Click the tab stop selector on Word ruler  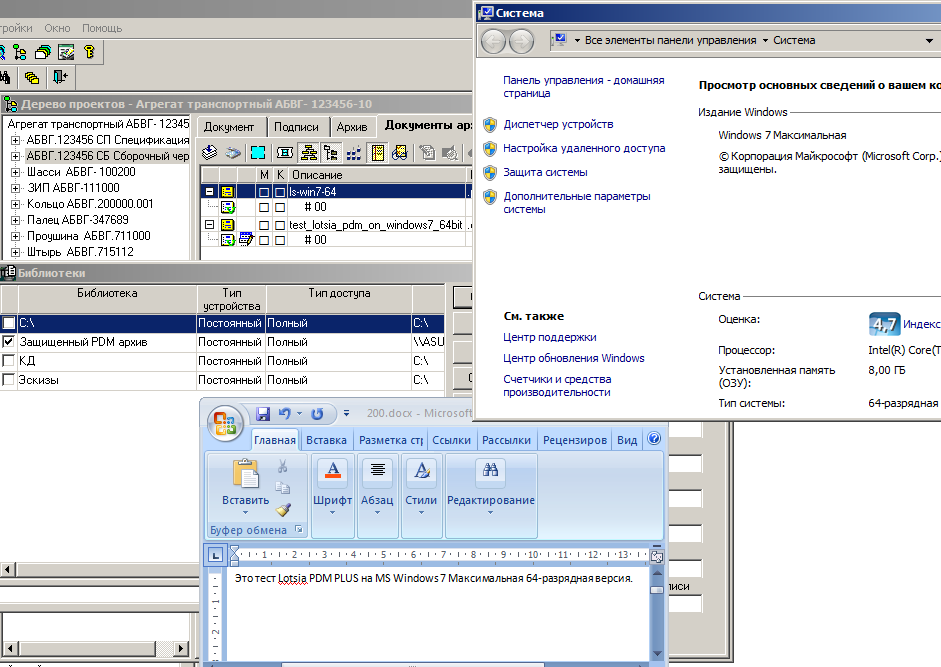pos(215,555)
